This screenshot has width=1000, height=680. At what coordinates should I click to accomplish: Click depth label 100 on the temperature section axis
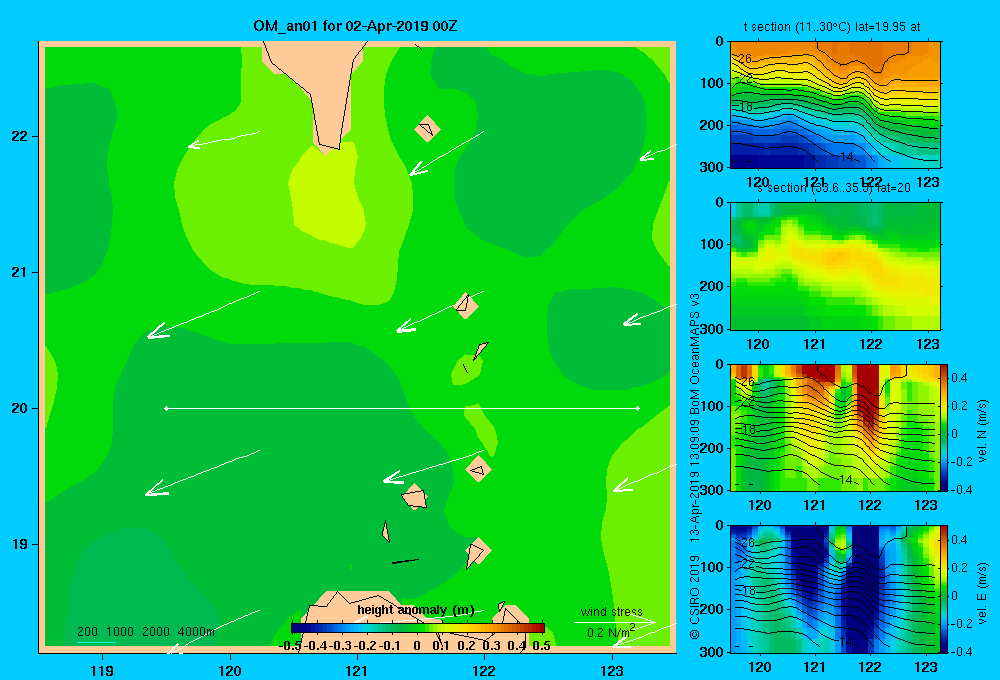[x=712, y=83]
